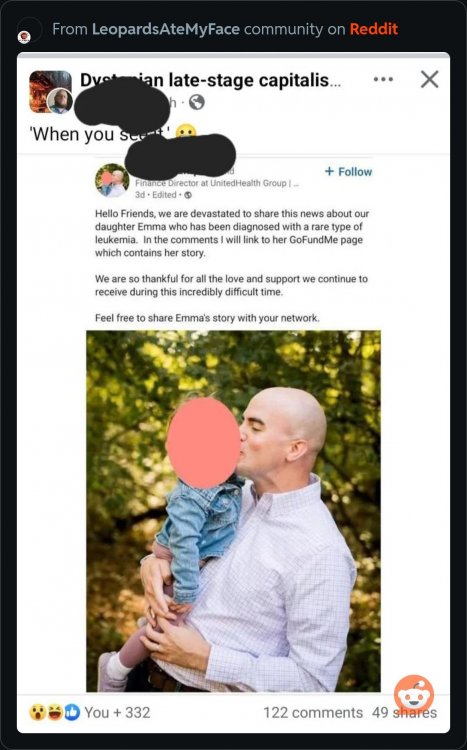The image size is (467, 750).
Task: Click the + Follow button
Action: [x=348, y=172]
